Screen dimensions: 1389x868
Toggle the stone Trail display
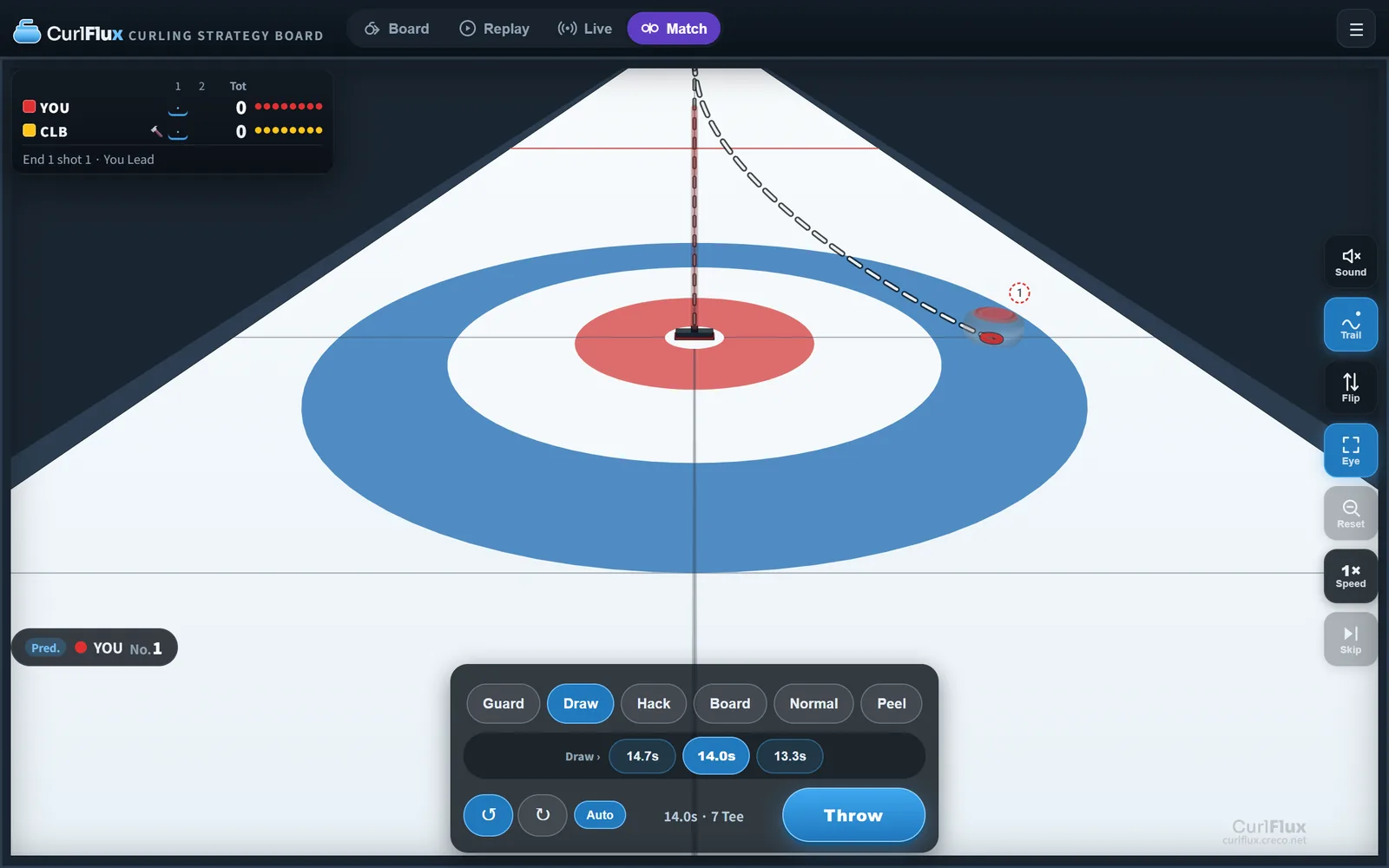[1351, 325]
